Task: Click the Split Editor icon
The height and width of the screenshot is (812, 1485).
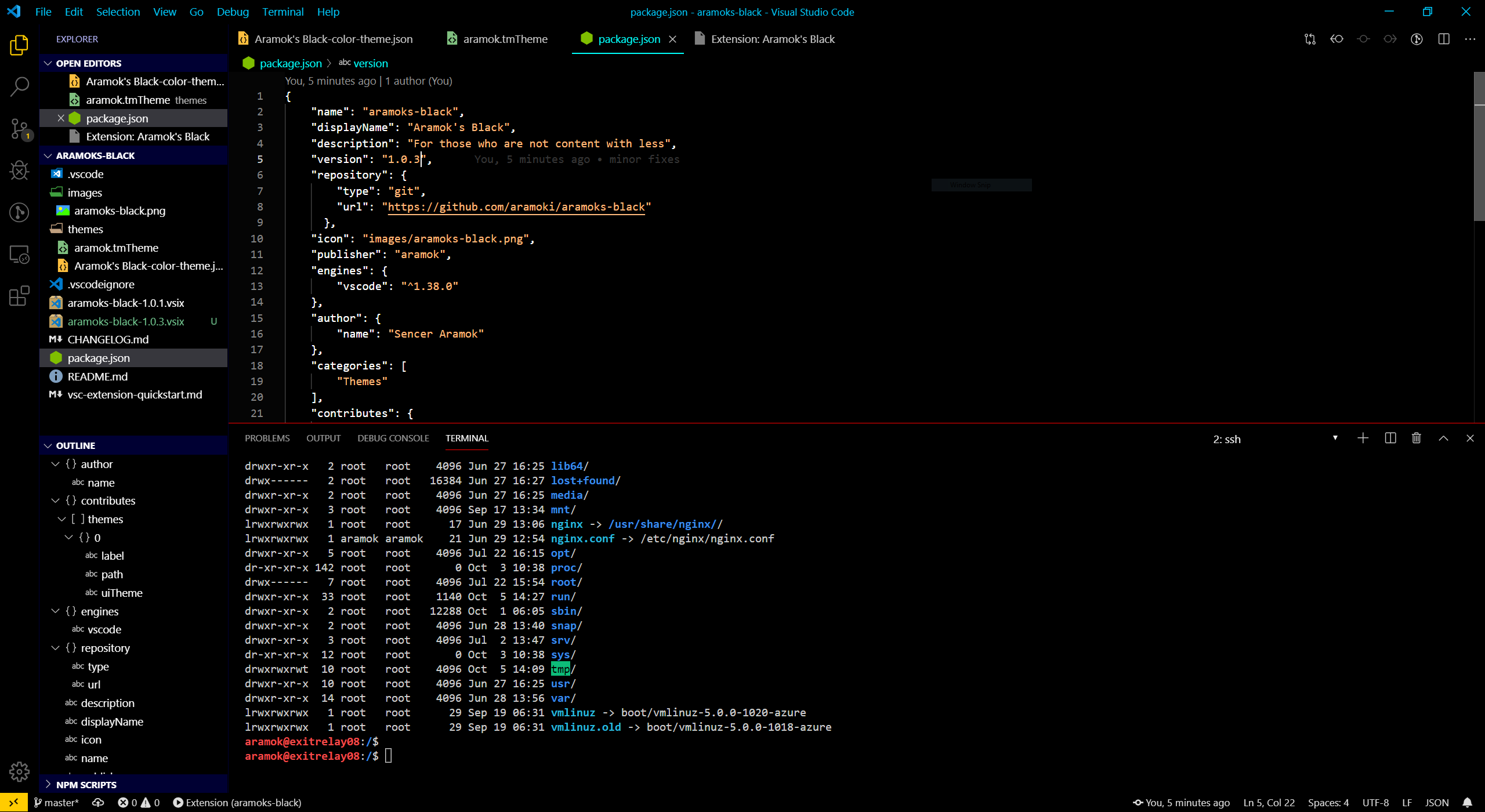Action: pyautogui.click(x=1444, y=39)
